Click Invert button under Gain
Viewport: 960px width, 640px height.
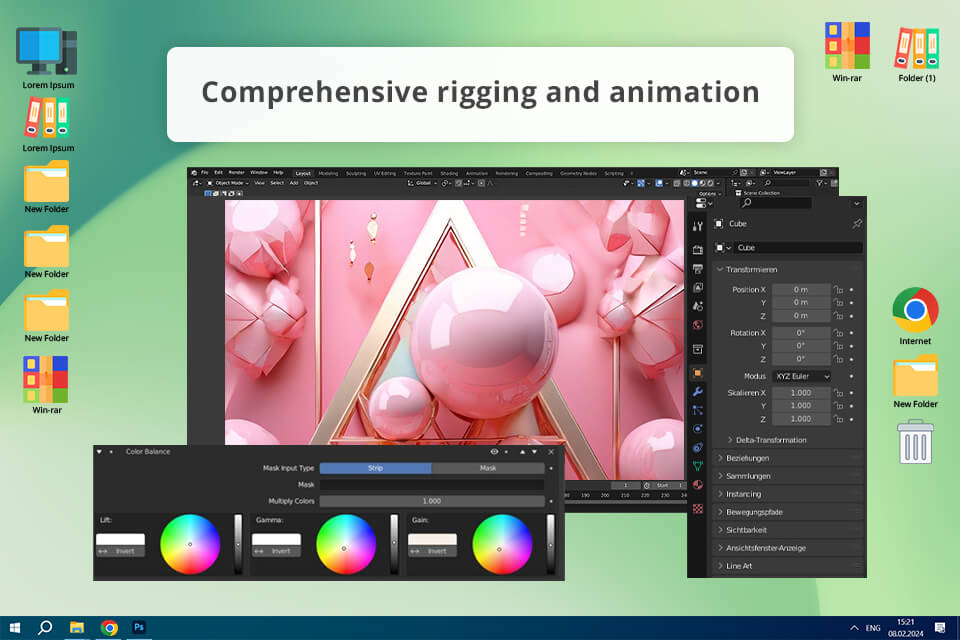(433, 551)
